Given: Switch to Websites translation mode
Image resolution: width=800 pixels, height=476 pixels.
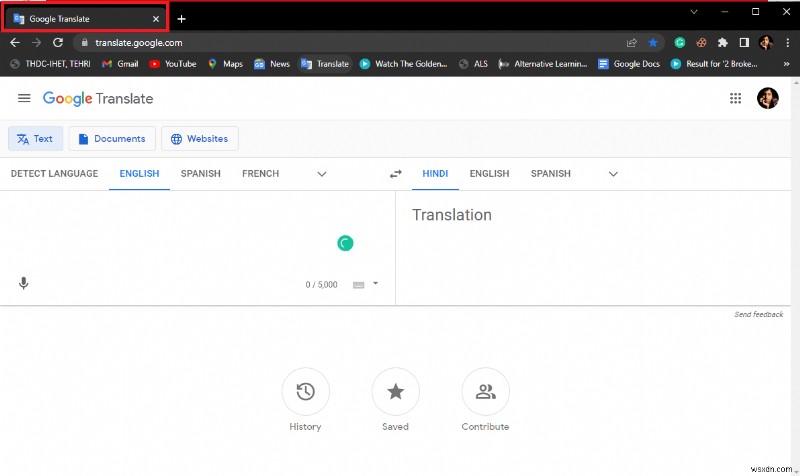Looking at the screenshot, I should (199, 138).
